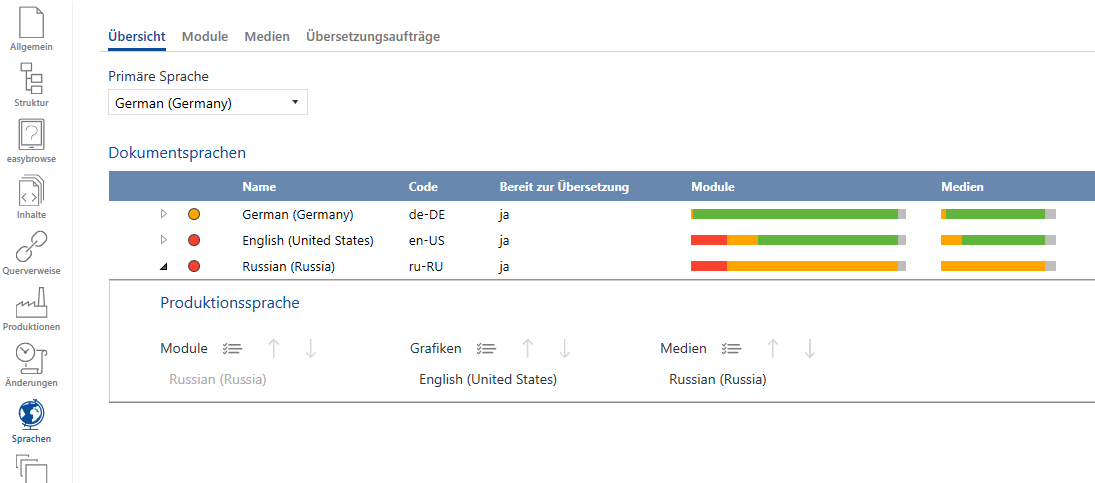Launch easybrowse from the sidebar
Image resolution: width=1095 pixels, height=483 pixels.
pos(31,138)
